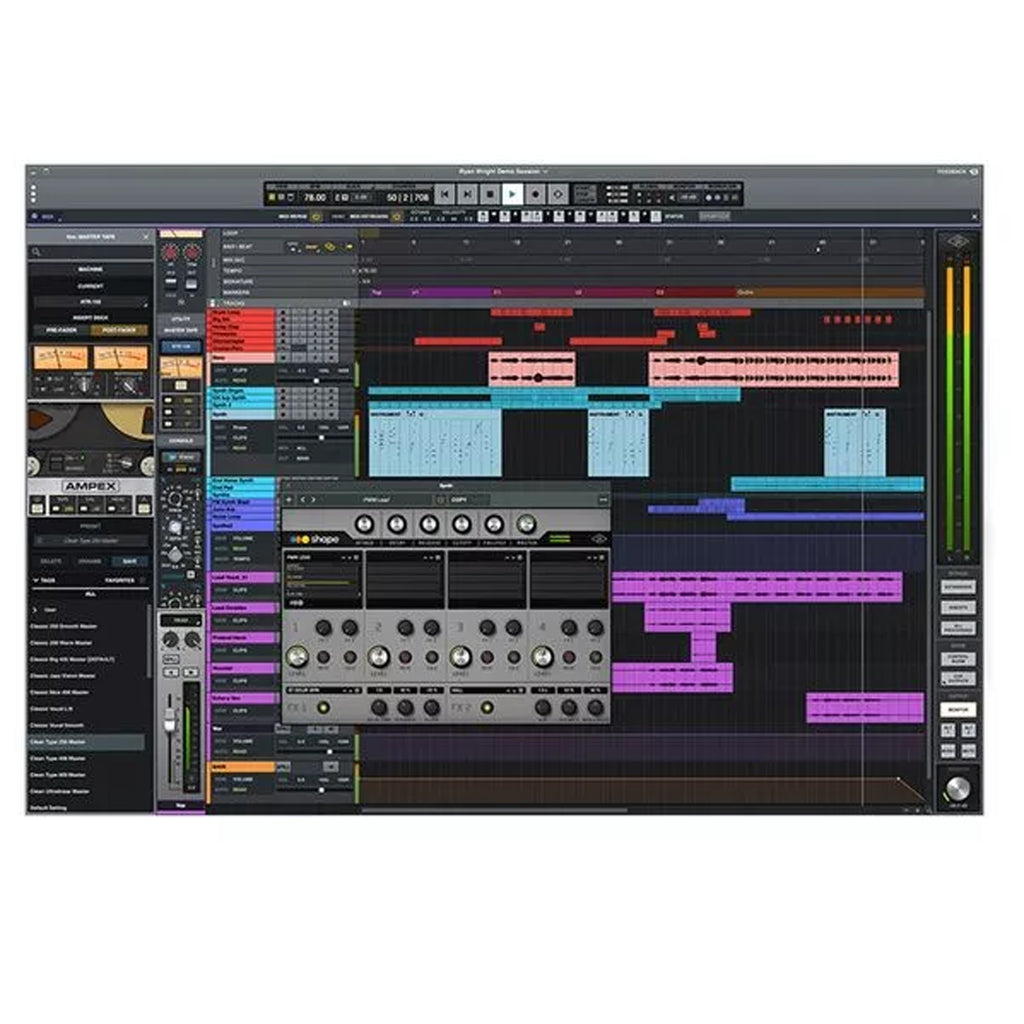Close the Master Tape browser panel
The image size is (1024, 1024).
tap(146, 237)
